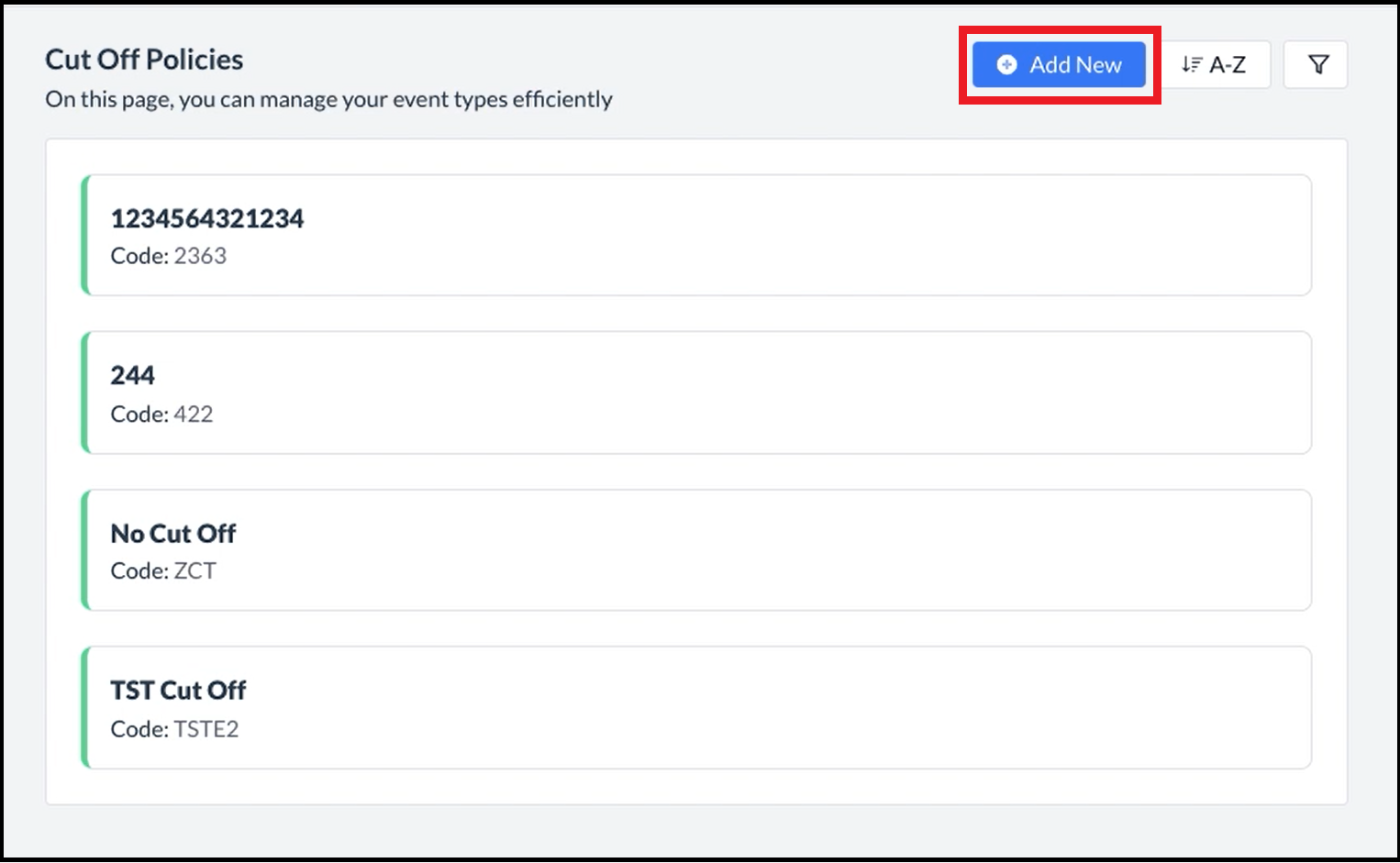Click the event types description subtitle
The image size is (1400, 863).
click(x=328, y=99)
